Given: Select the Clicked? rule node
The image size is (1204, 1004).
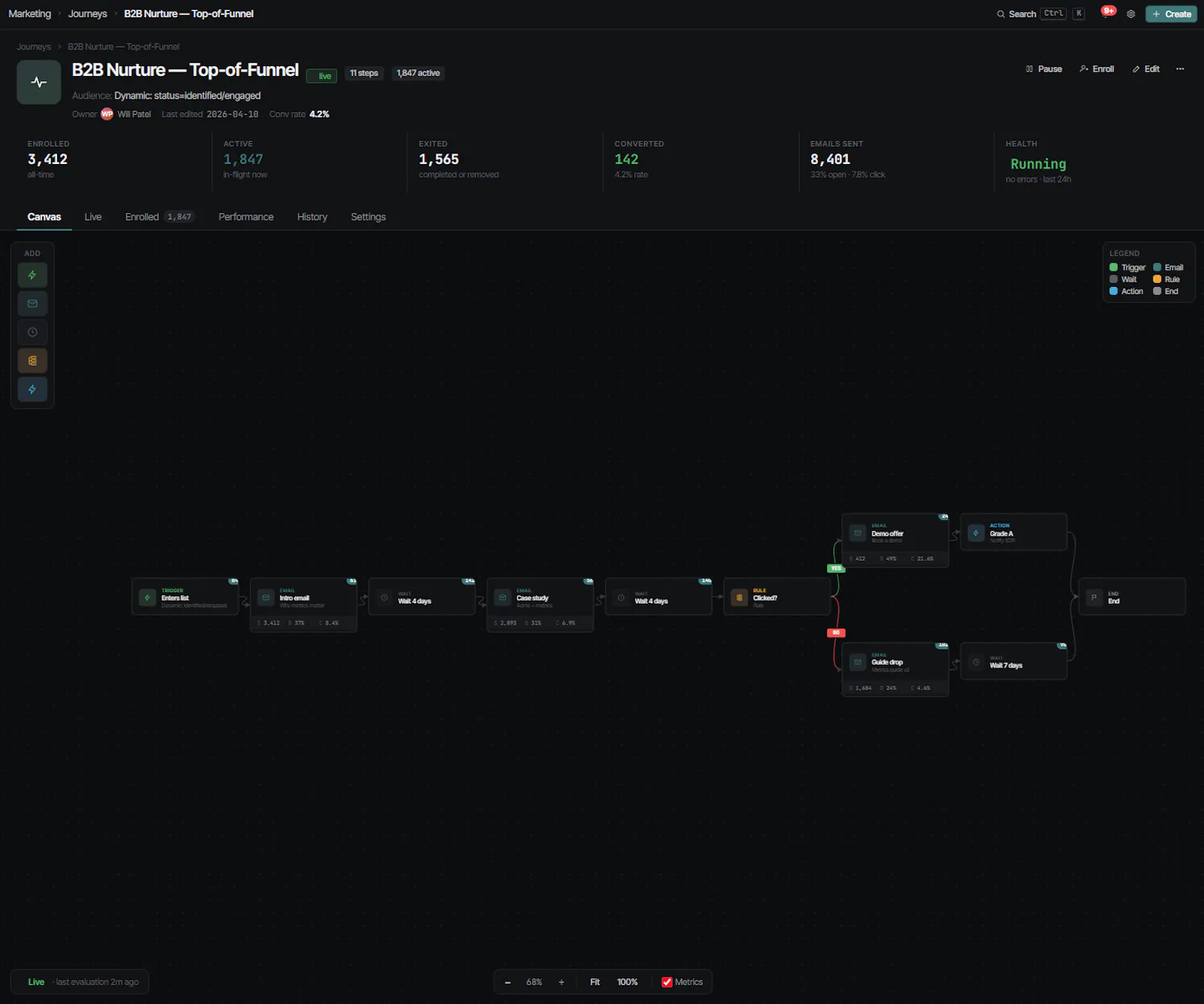Looking at the screenshot, I should point(777,597).
